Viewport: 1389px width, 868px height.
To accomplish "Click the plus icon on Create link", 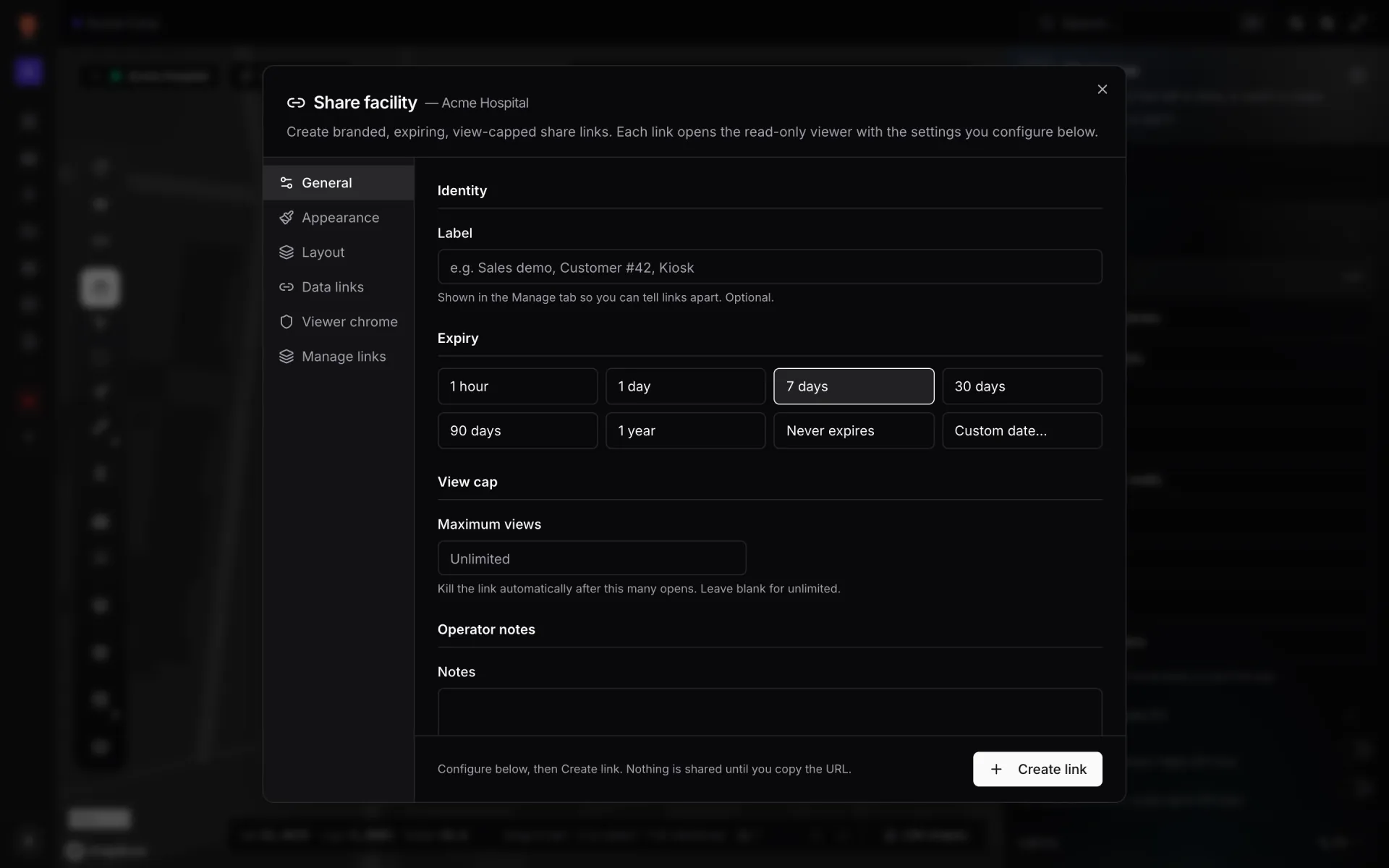I will [x=996, y=769].
